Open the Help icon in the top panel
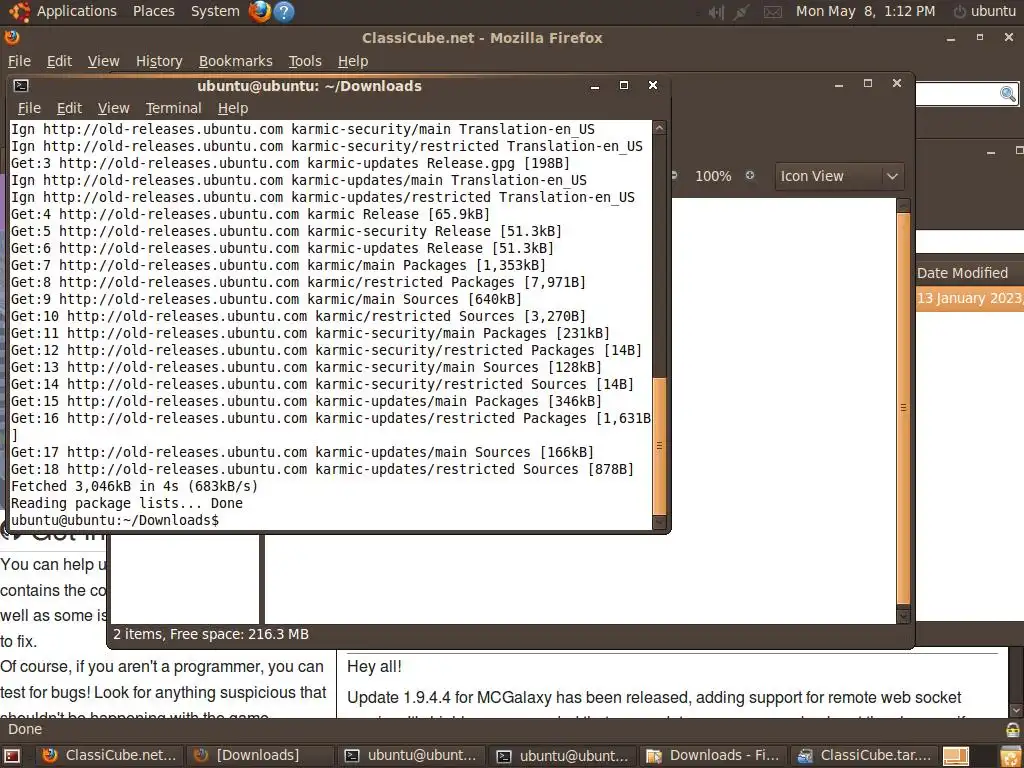The height and width of the screenshot is (768, 1024). point(283,11)
